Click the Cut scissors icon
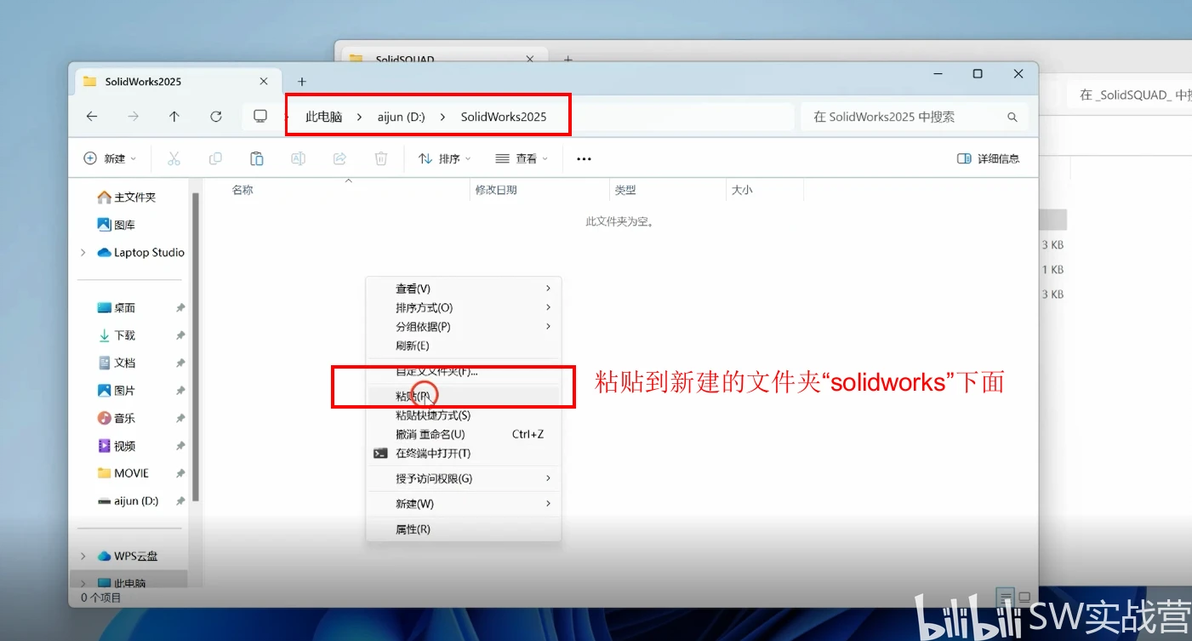This screenshot has width=1192, height=641. pos(174,158)
